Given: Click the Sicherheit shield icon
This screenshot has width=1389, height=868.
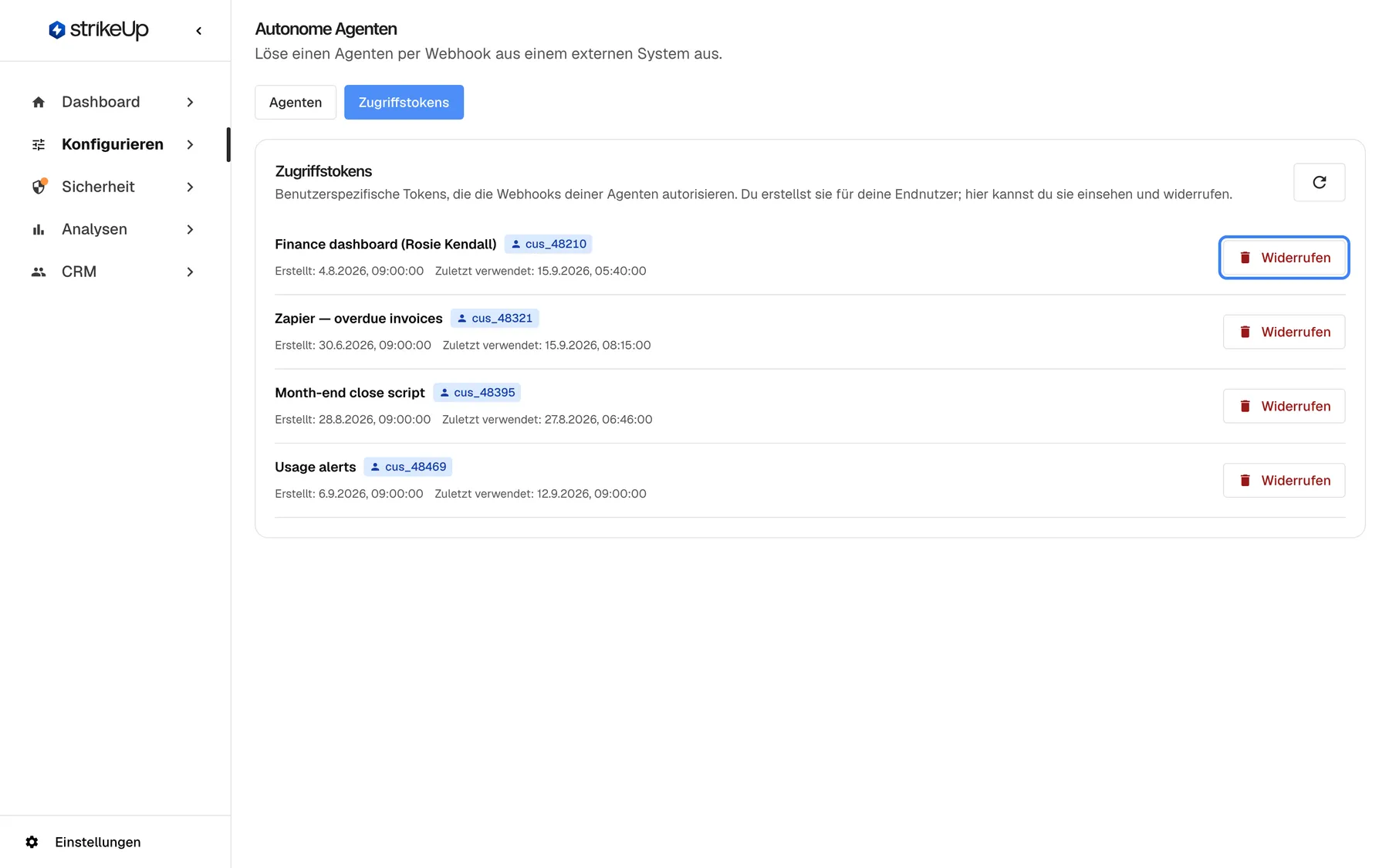Looking at the screenshot, I should [39, 187].
